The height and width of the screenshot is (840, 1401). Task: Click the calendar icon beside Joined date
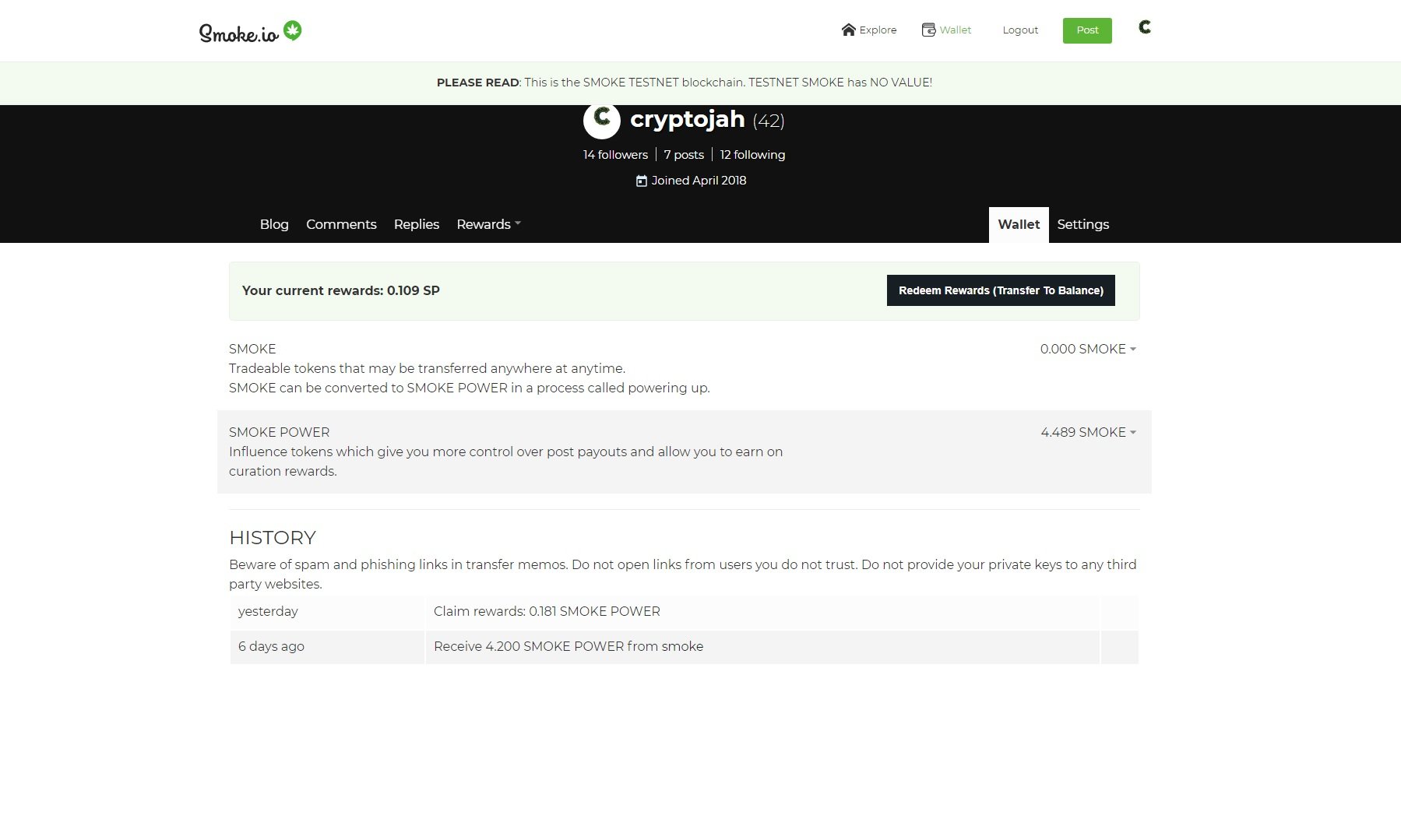[641, 181]
